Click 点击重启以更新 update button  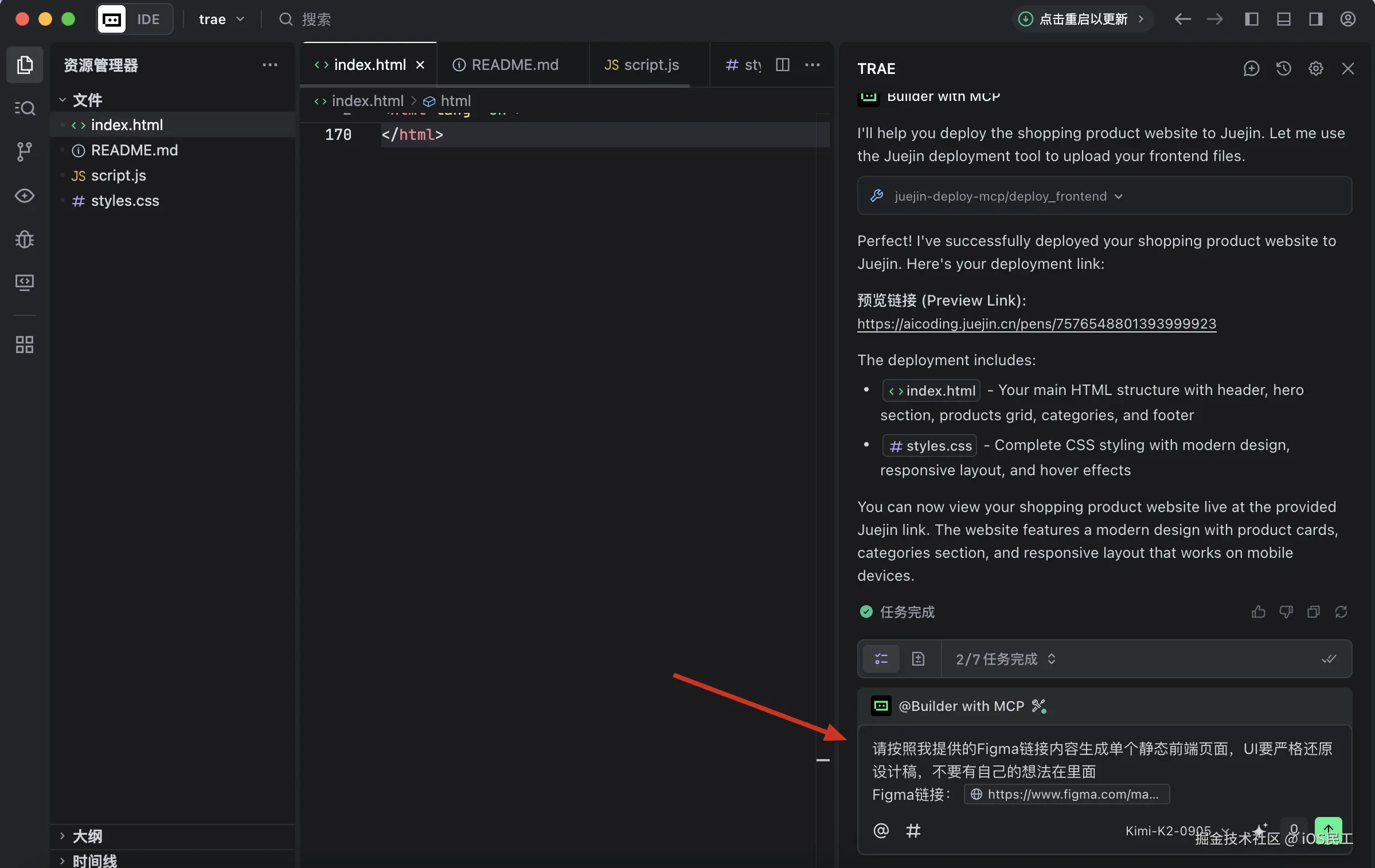(x=1081, y=19)
